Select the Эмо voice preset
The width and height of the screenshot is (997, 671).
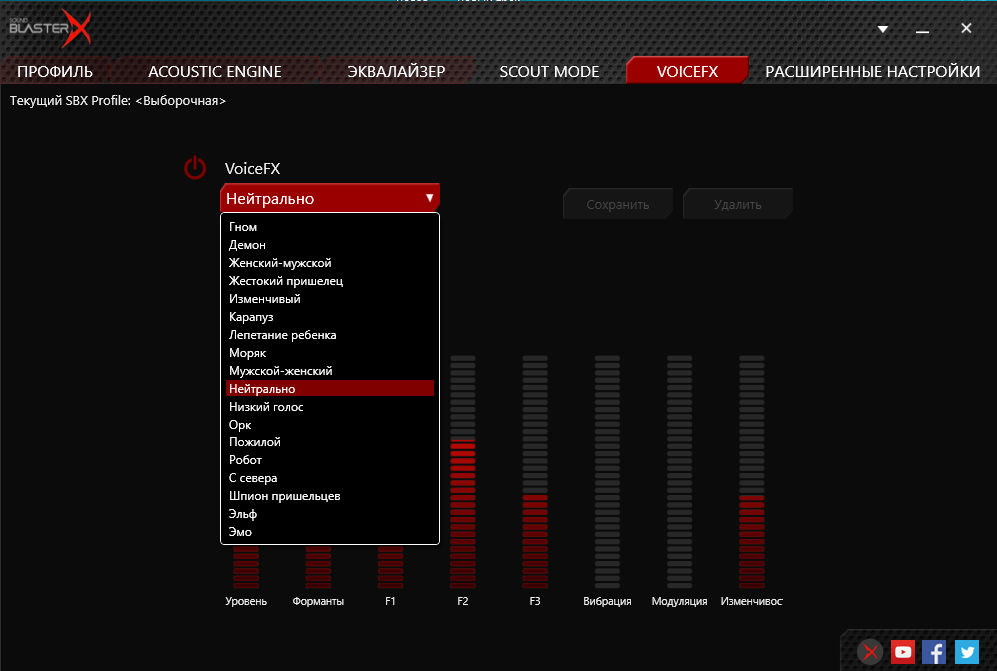330,532
